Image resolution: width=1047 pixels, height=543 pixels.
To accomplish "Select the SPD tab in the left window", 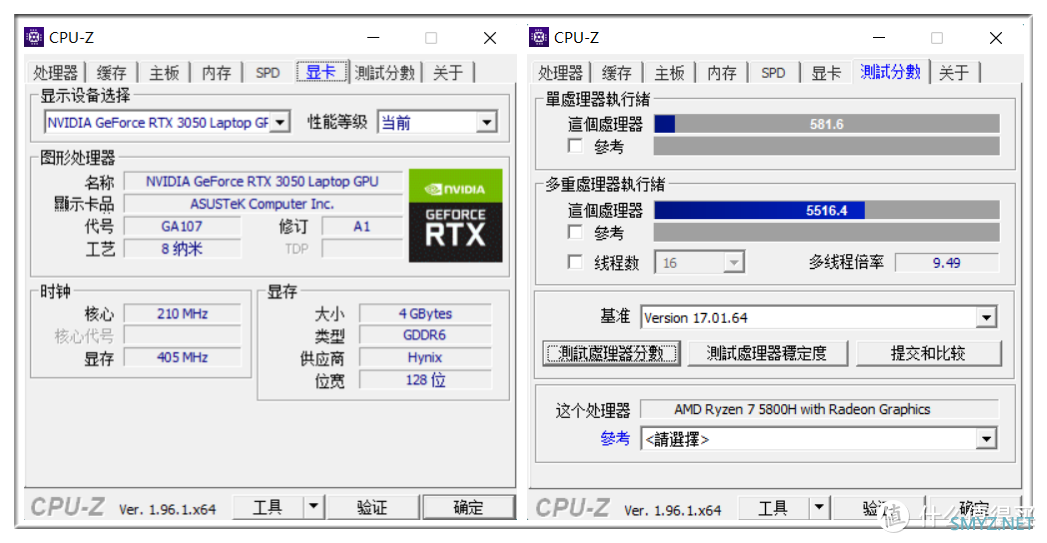I will (268, 72).
